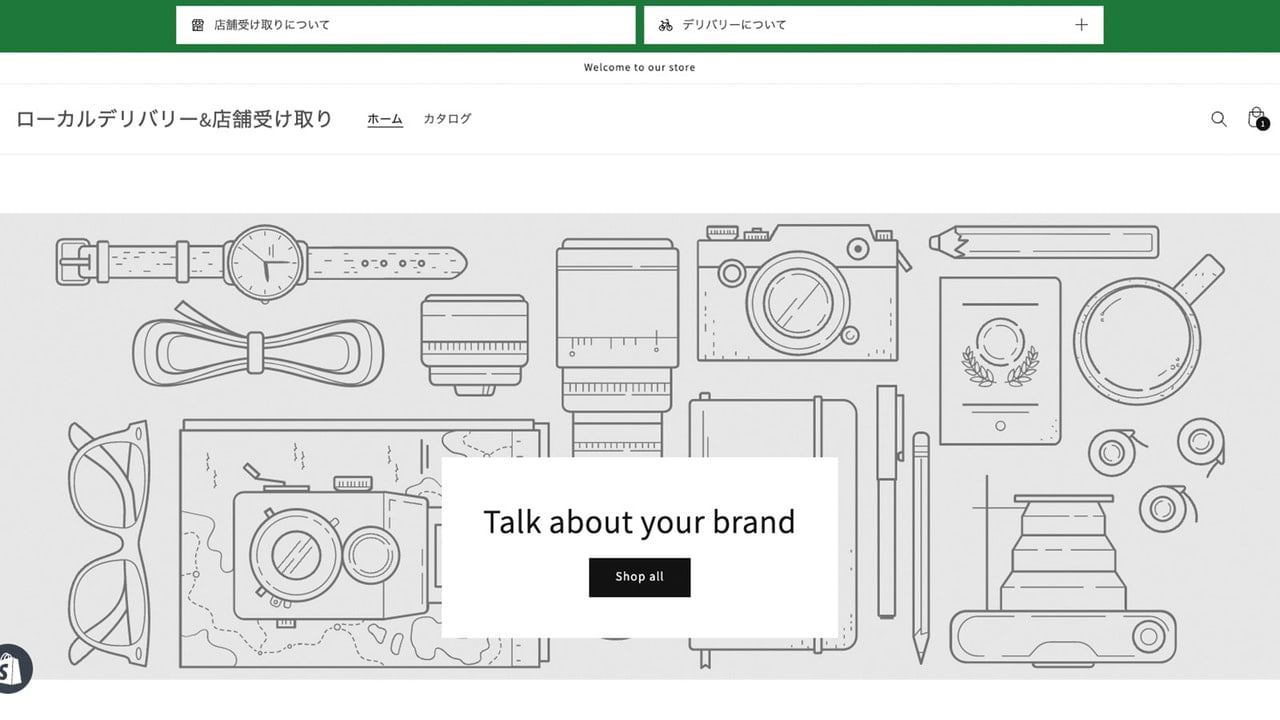The image size is (1280, 720).
Task: Click the ローカルデリバリー&店舗受け取り store title
Action: [174, 119]
